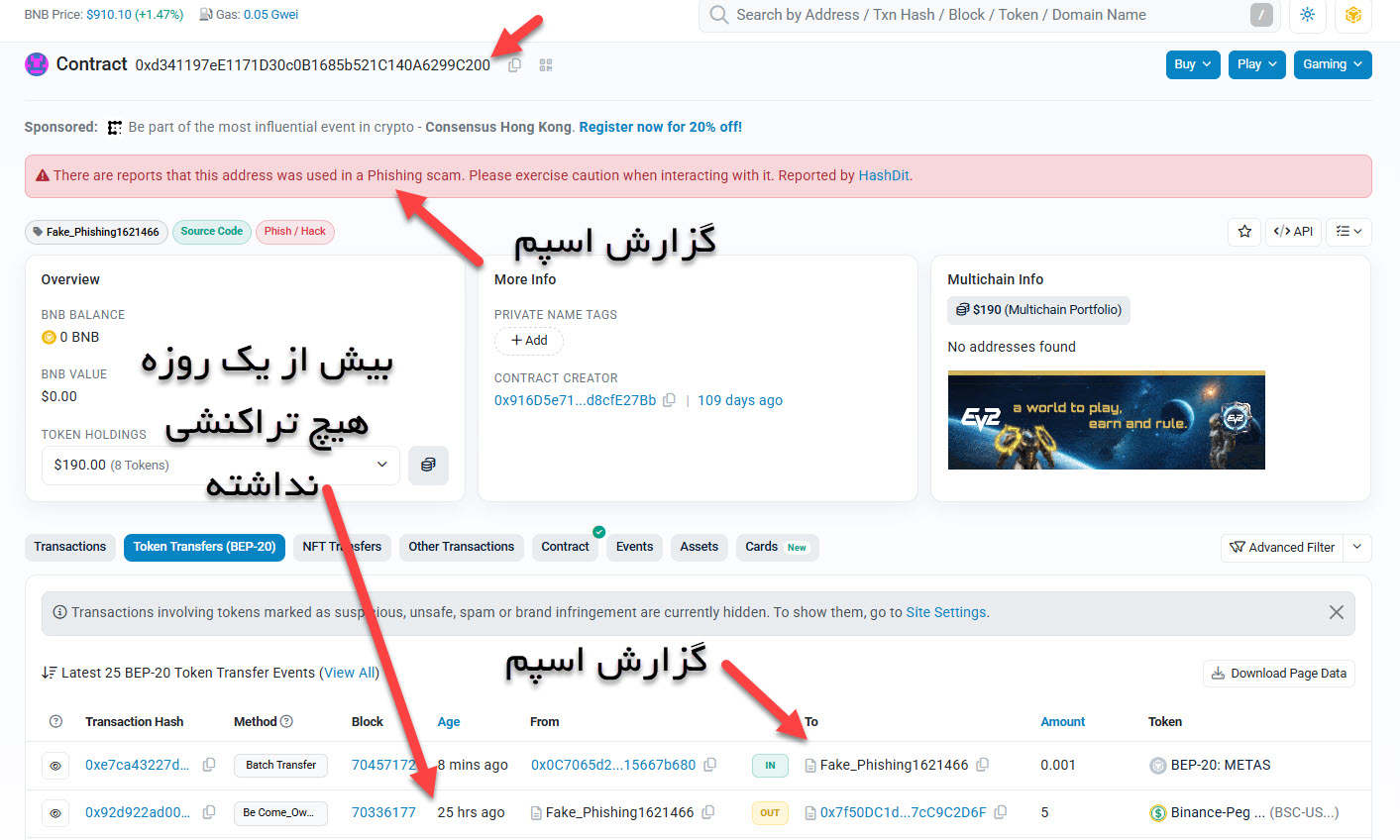Switch to the Contract tab
Viewport: 1400px width, 840px height.
point(565,546)
